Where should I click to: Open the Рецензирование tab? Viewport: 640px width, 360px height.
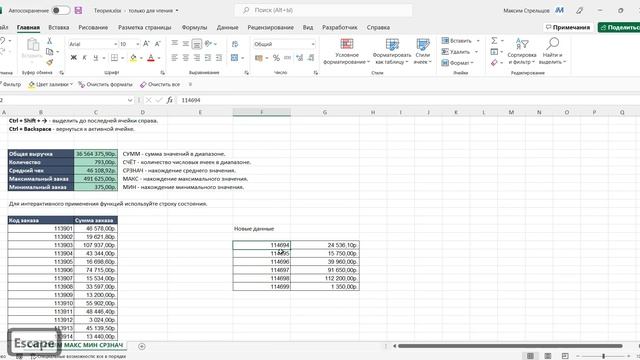pyautogui.click(x=270, y=27)
